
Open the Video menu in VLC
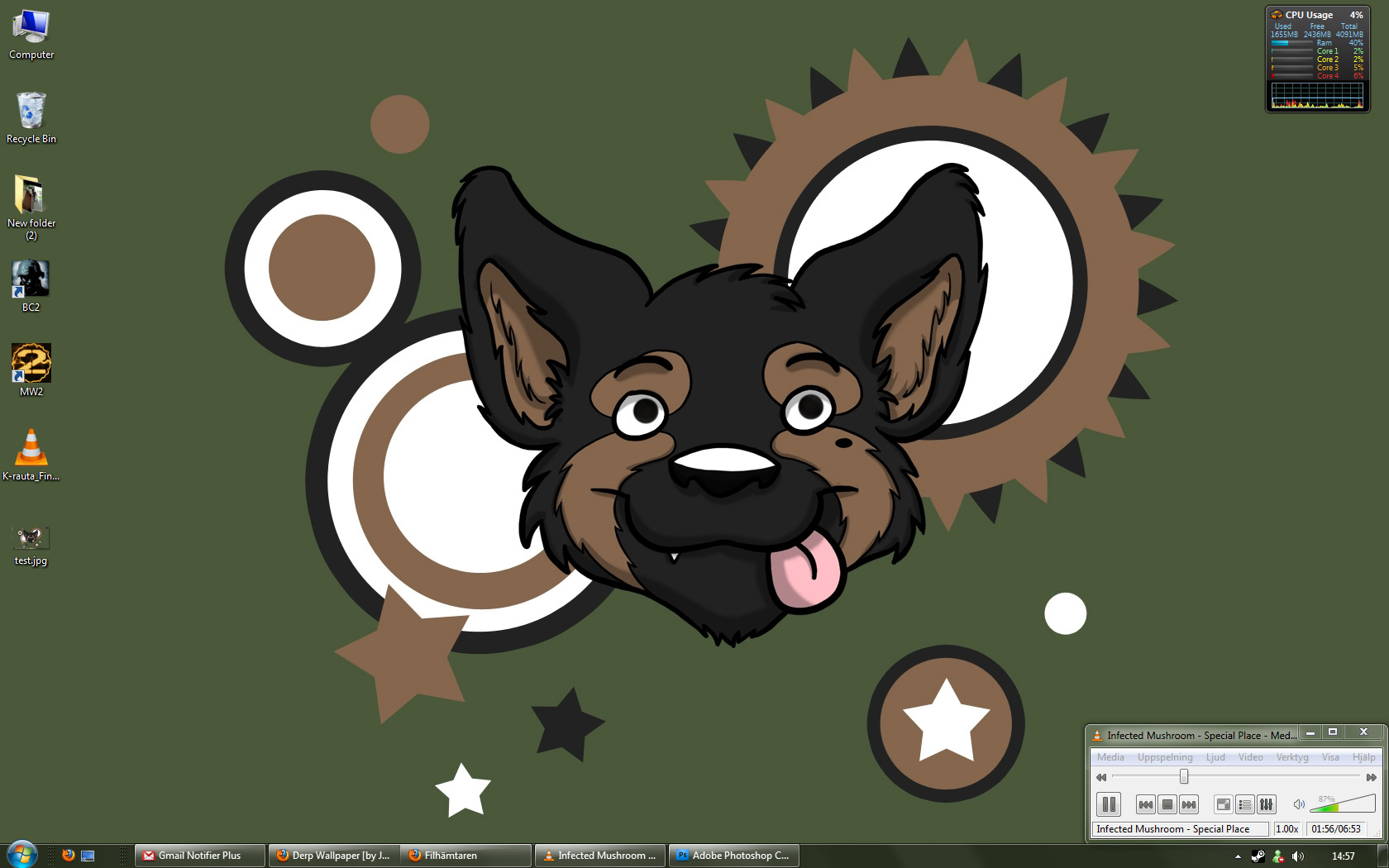pos(1250,757)
